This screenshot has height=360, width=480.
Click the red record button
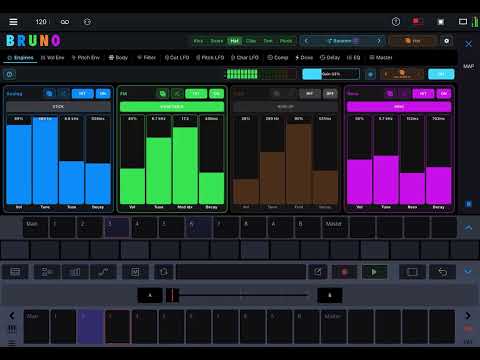pos(345,272)
